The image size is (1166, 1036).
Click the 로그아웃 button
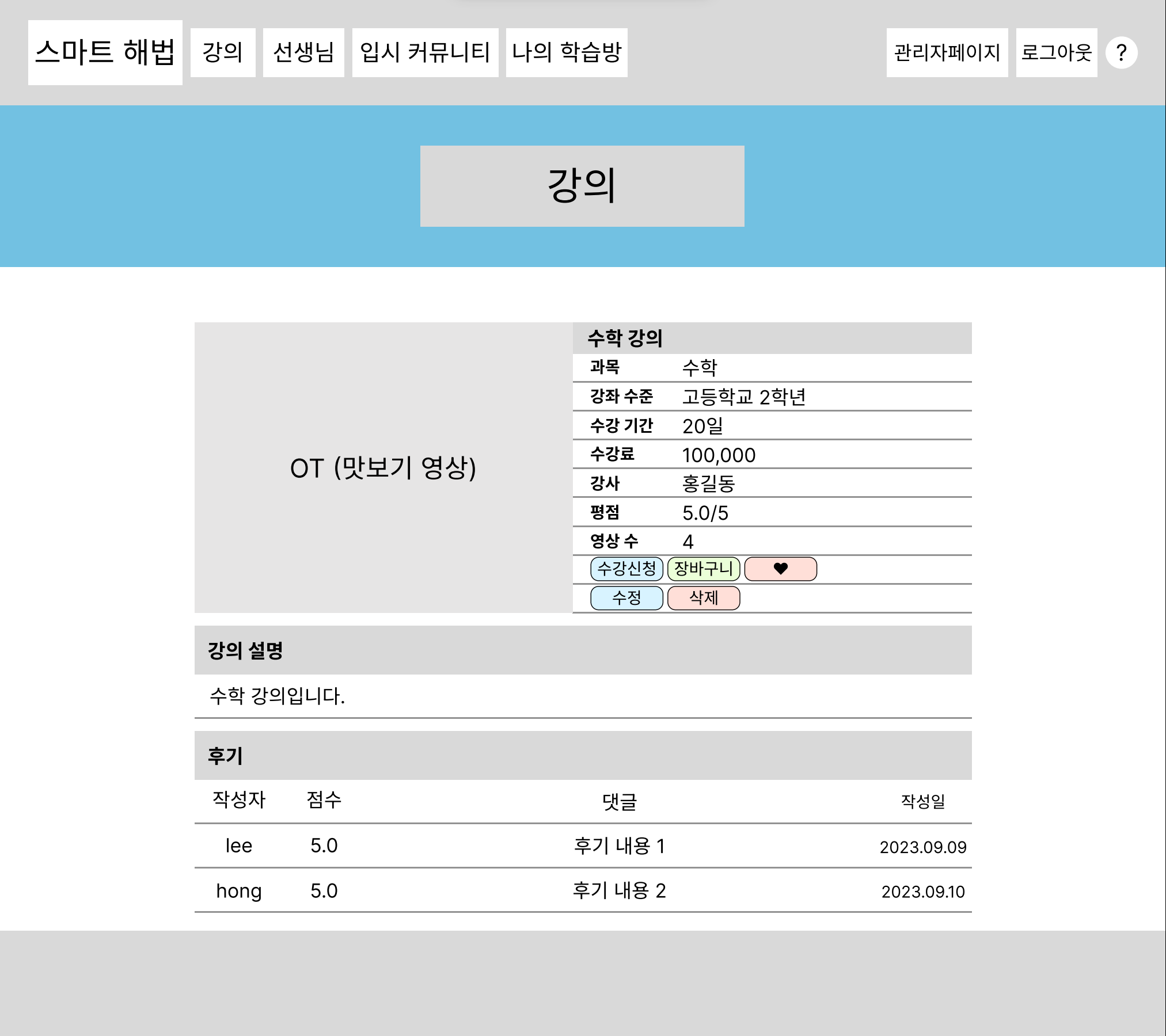pyautogui.click(x=1056, y=52)
